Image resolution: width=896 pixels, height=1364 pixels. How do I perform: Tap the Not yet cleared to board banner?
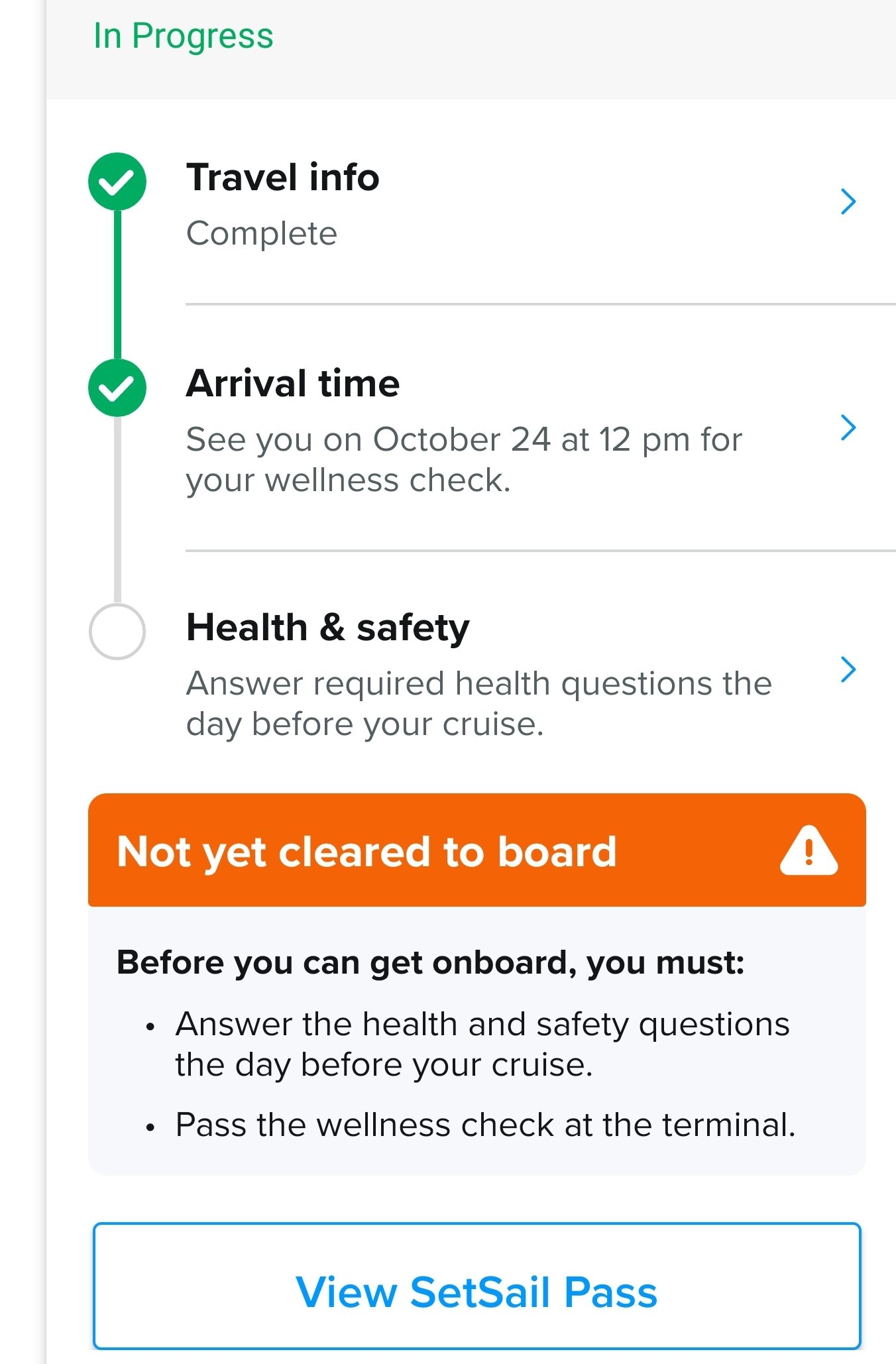tap(477, 850)
